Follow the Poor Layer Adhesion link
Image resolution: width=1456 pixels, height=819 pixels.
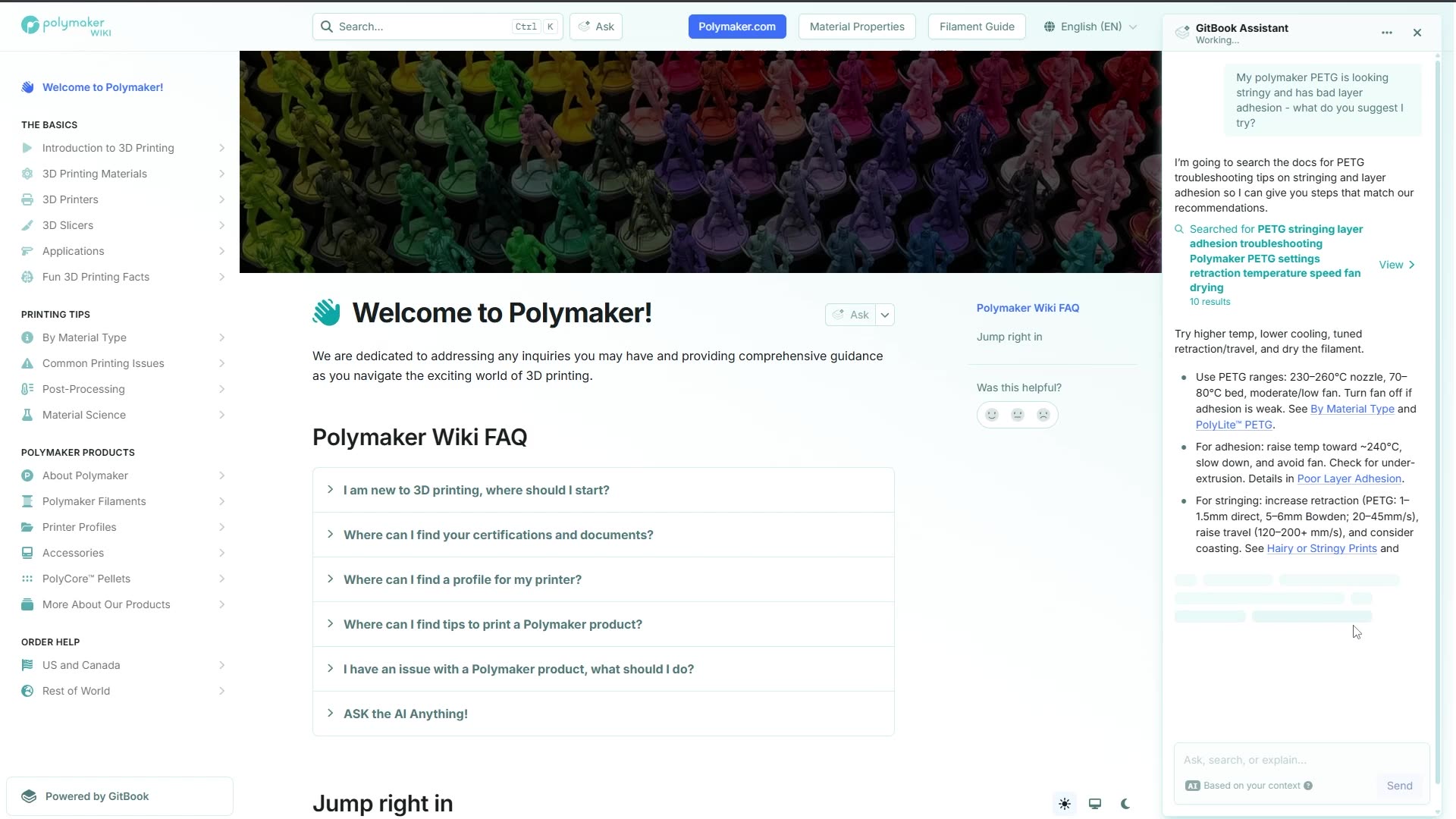pos(1349,479)
